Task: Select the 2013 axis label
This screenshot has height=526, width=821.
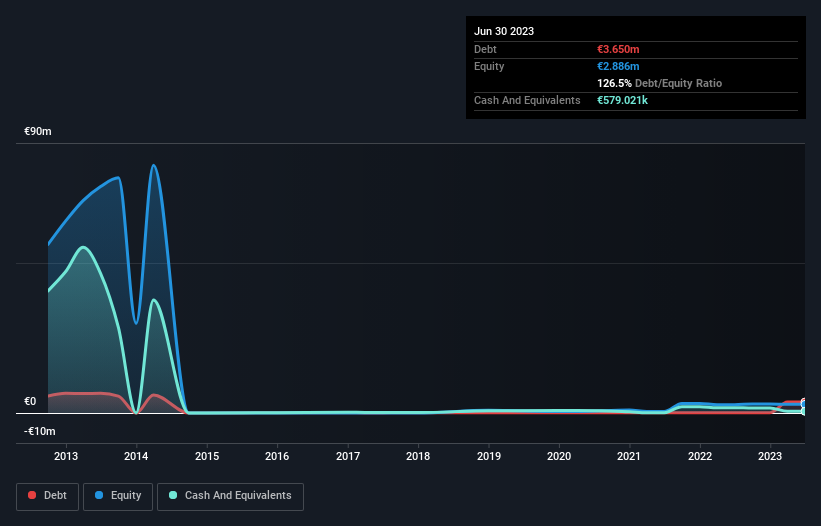Action: click(66, 456)
